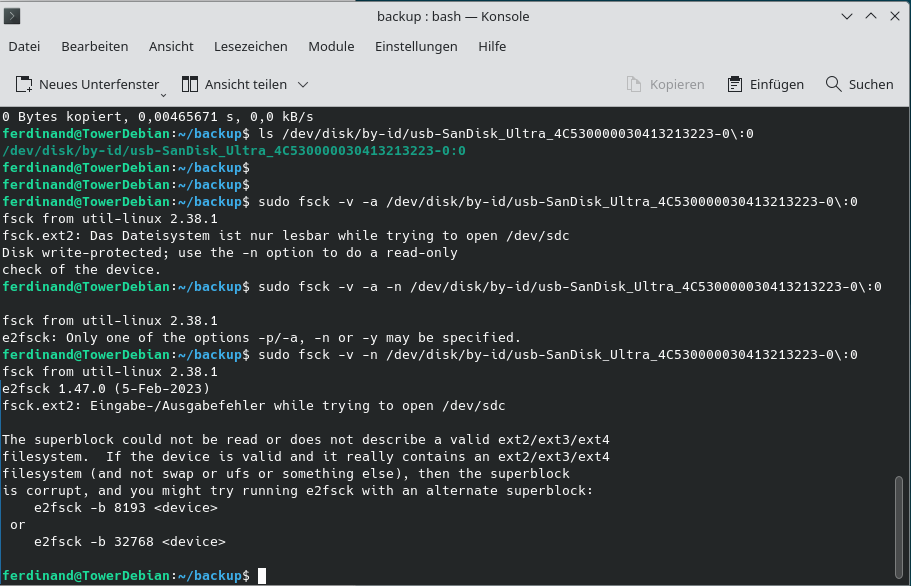Click text 'check of the device.'

(81, 269)
